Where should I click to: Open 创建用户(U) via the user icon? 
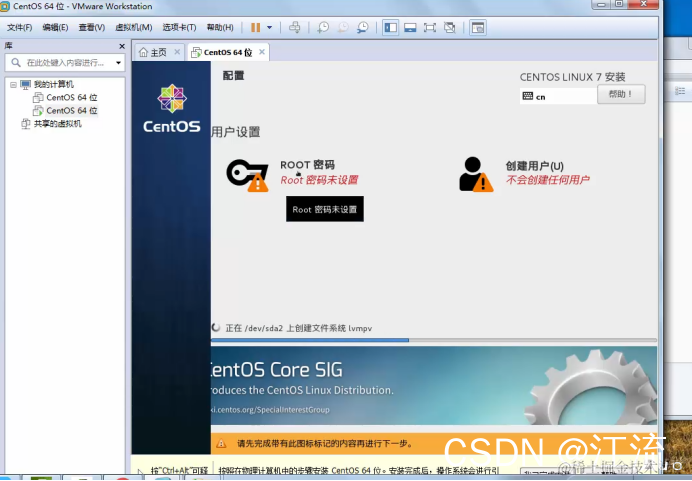click(476, 174)
